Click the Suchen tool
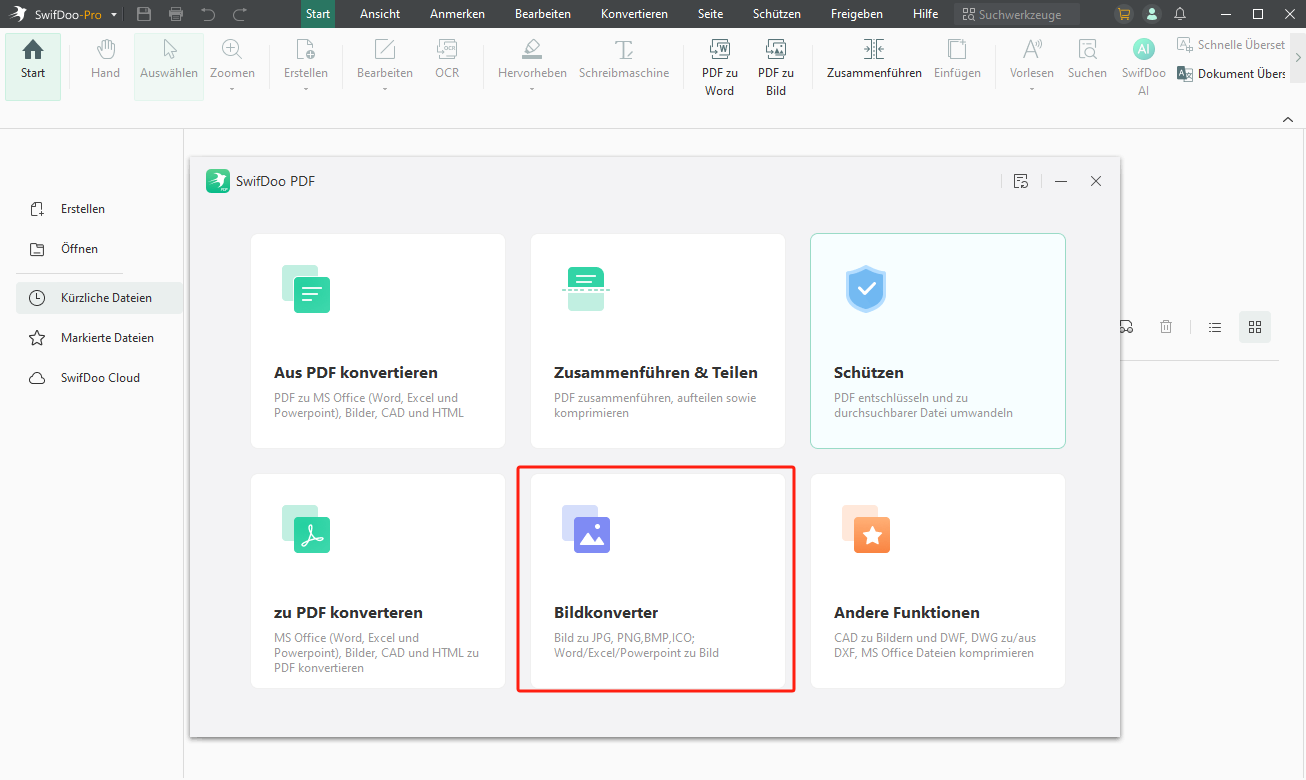This screenshot has height=780, width=1306. 1087,60
